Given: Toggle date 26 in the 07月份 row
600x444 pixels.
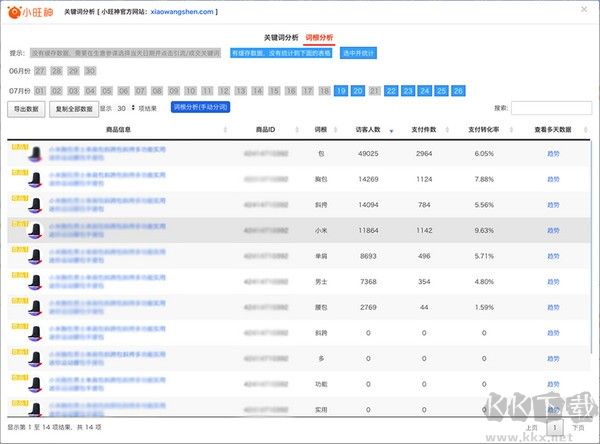Looking at the screenshot, I should pyautogui.click(x=458, y=90).
